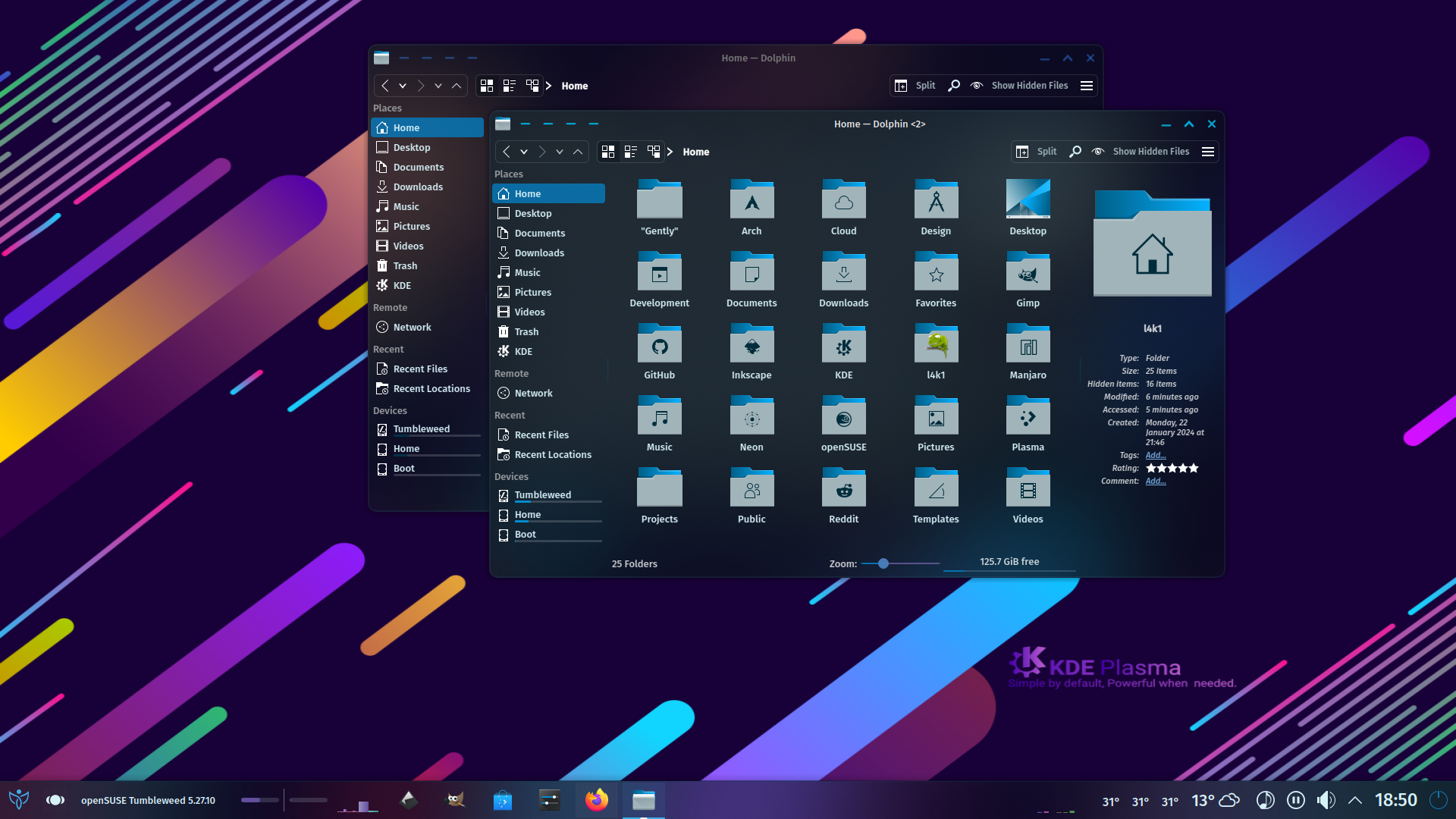Open the Neon folder icon

pyautogui.click(x=752, y=416)
